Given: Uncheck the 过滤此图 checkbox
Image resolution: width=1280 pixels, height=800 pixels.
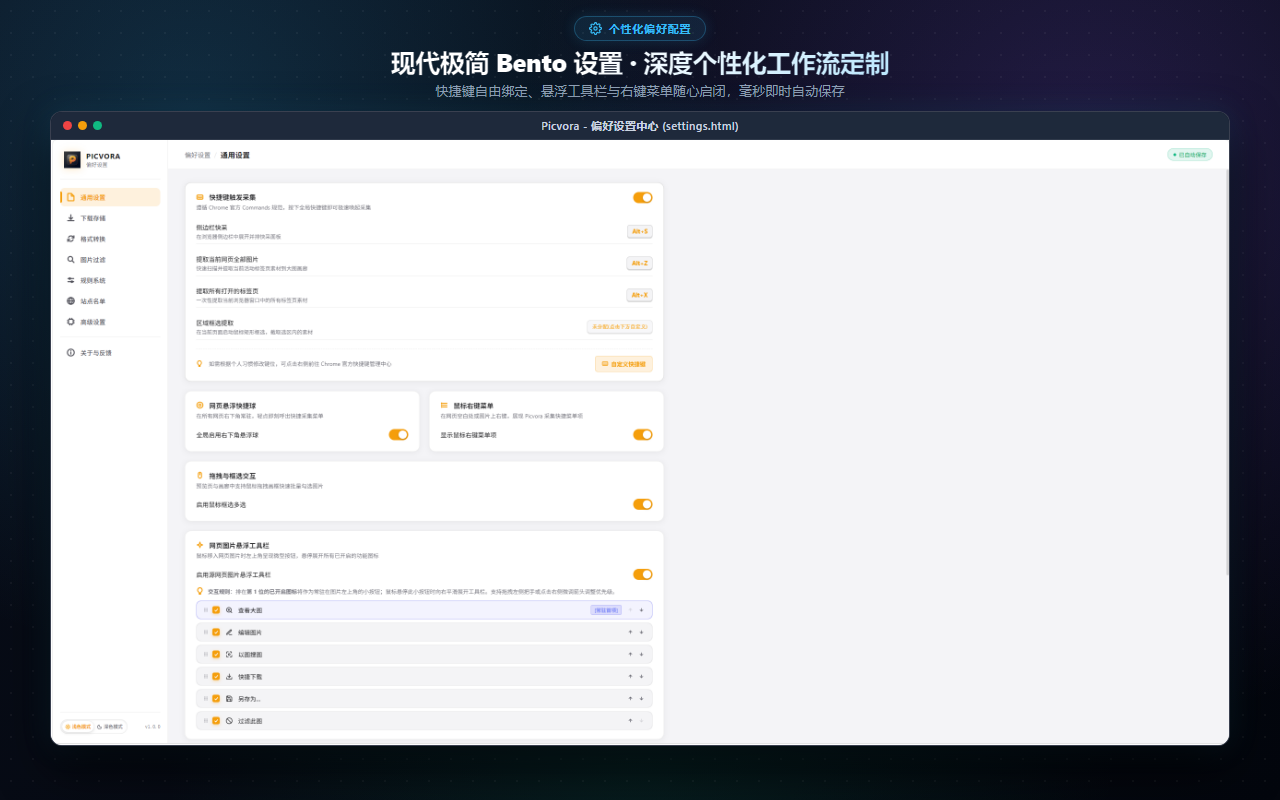Looking at the screenshot, I should 216,720.
